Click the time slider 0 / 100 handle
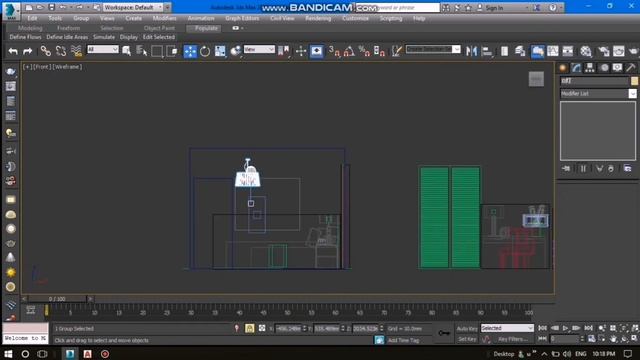The image size is (640, 360). tap(57, 299)
